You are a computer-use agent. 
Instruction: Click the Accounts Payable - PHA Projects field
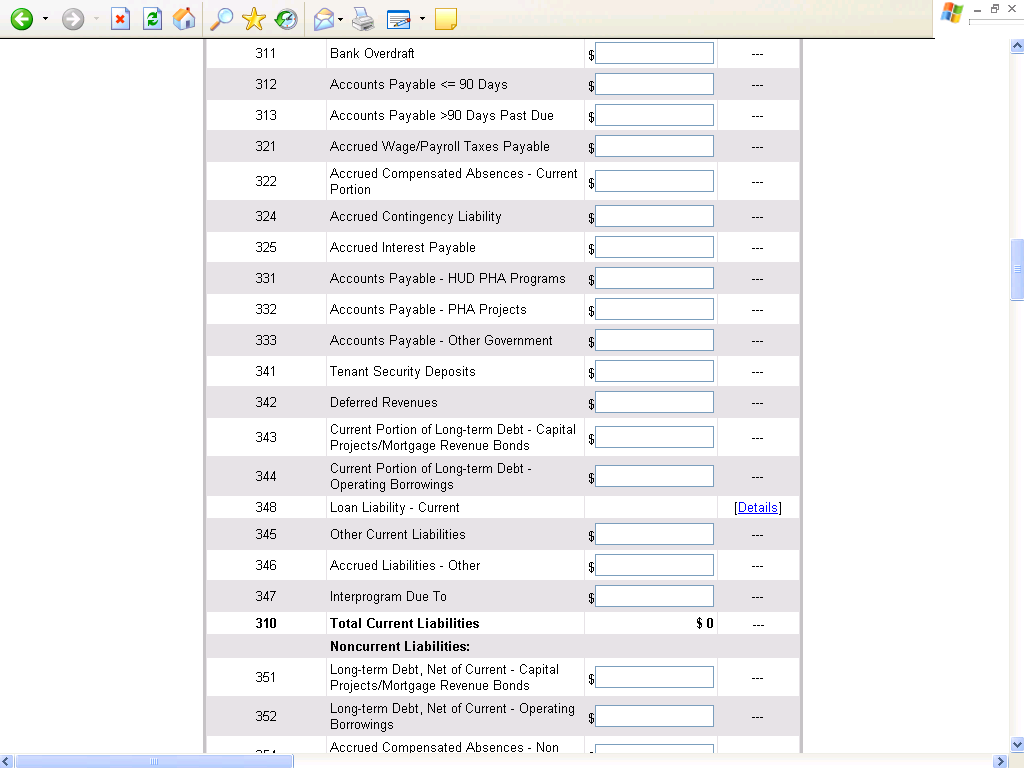[x=654, y=310]
